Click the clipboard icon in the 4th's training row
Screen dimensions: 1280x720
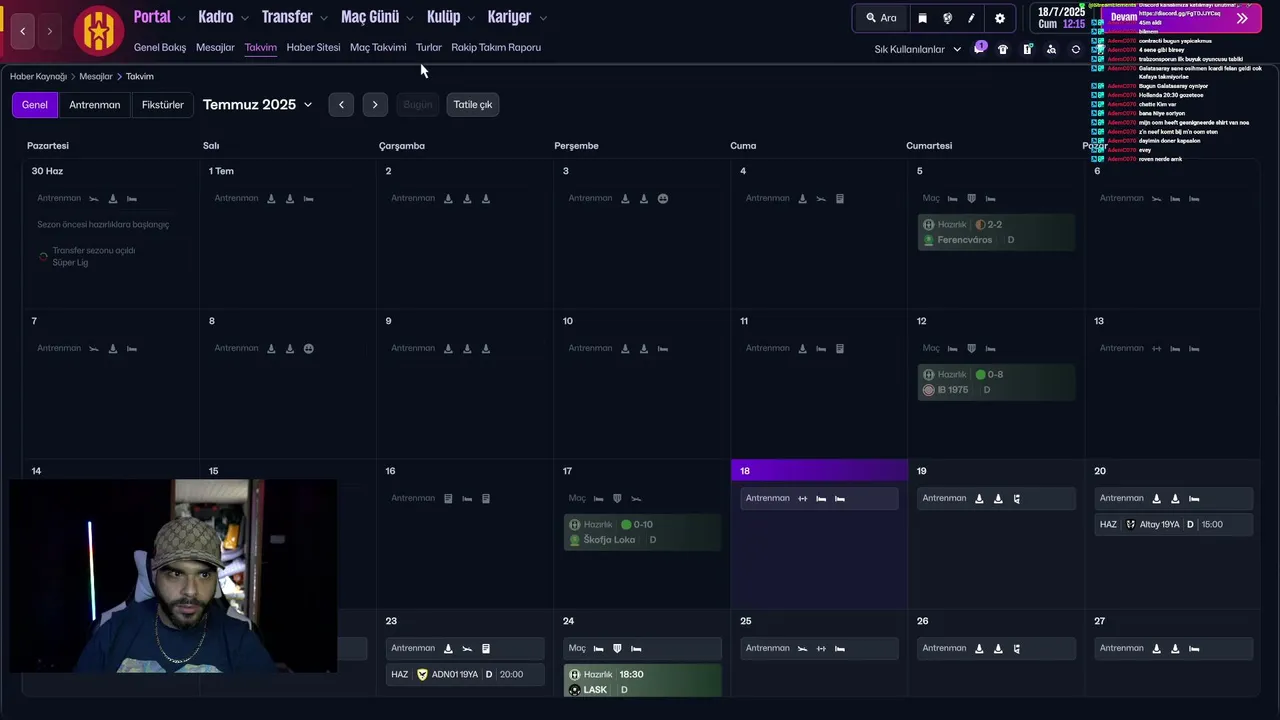pos(840,198)
